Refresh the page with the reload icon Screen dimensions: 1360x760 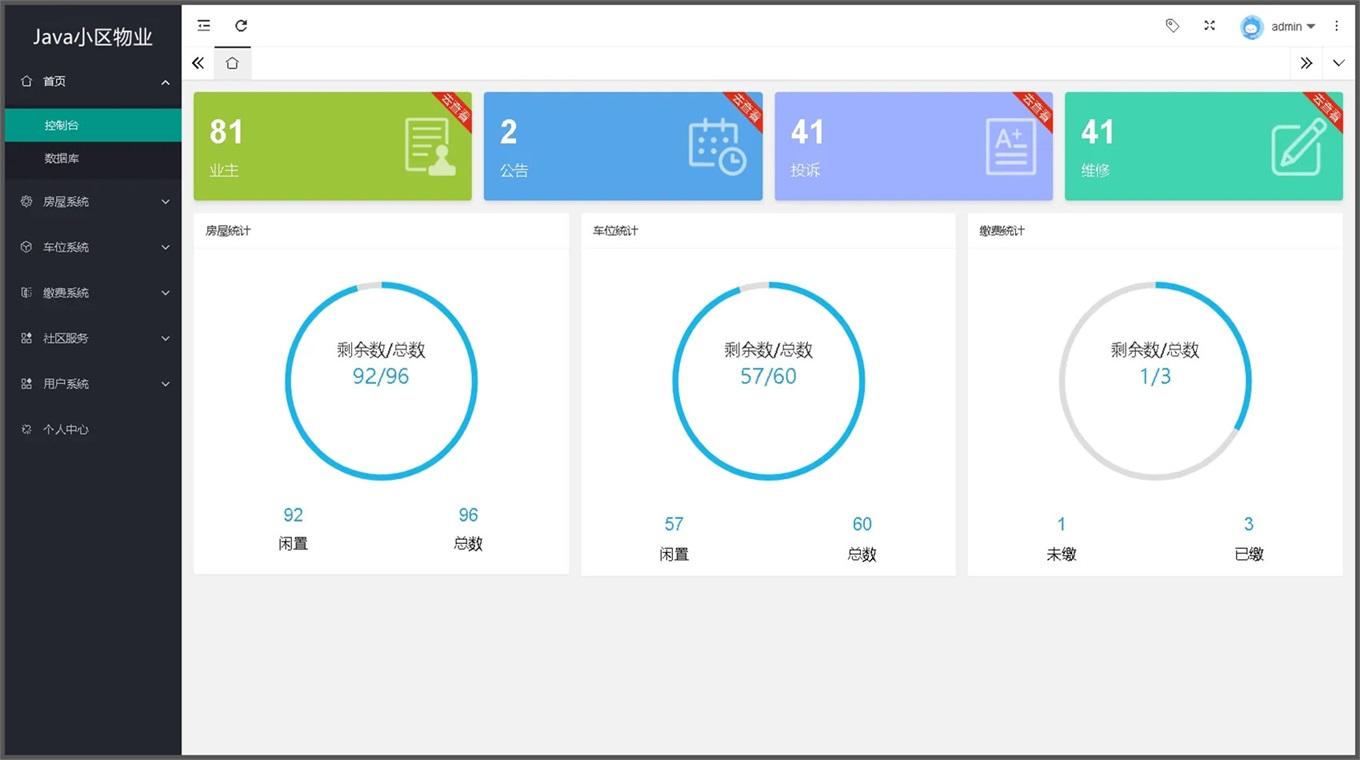(241, 26)
